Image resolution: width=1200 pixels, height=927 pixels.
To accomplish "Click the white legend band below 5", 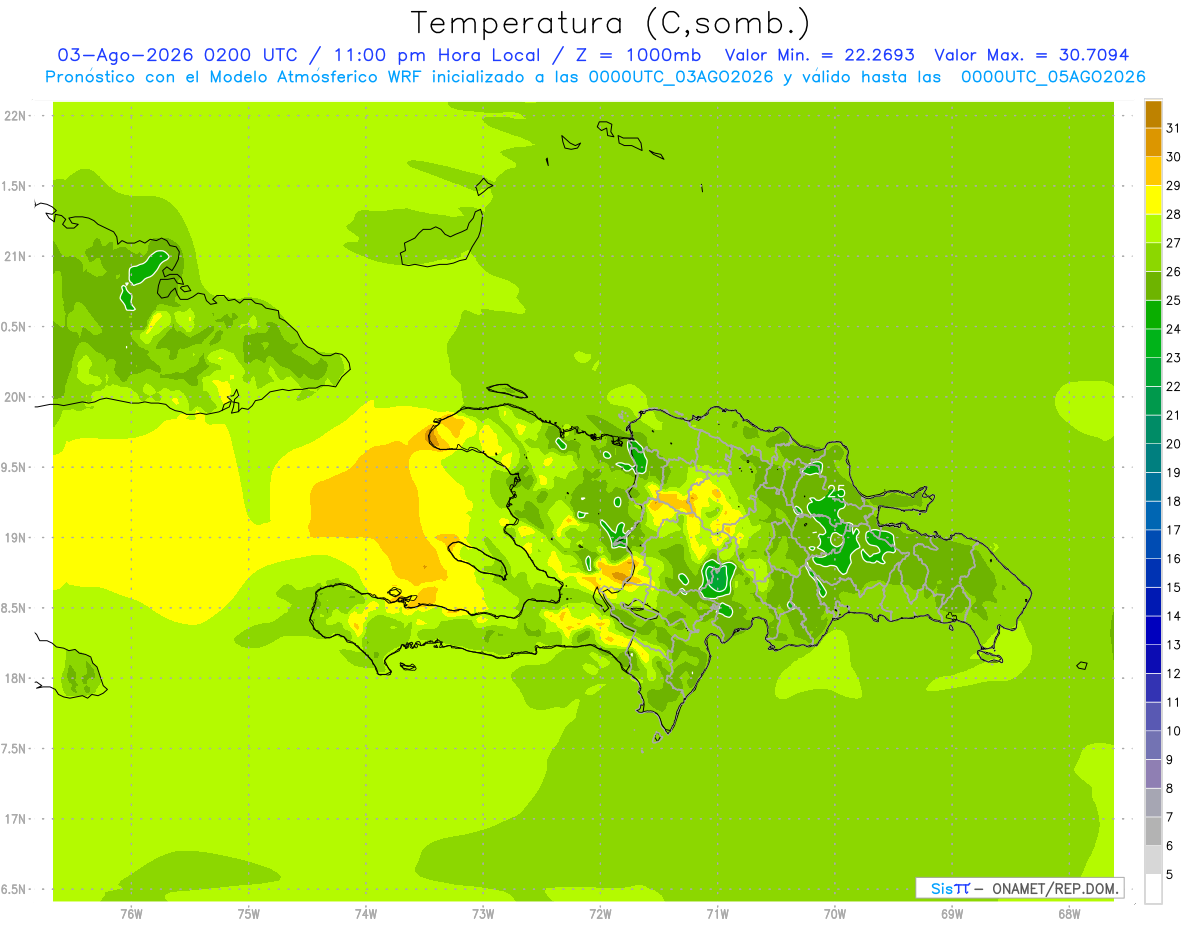I will pos(1153,889).
